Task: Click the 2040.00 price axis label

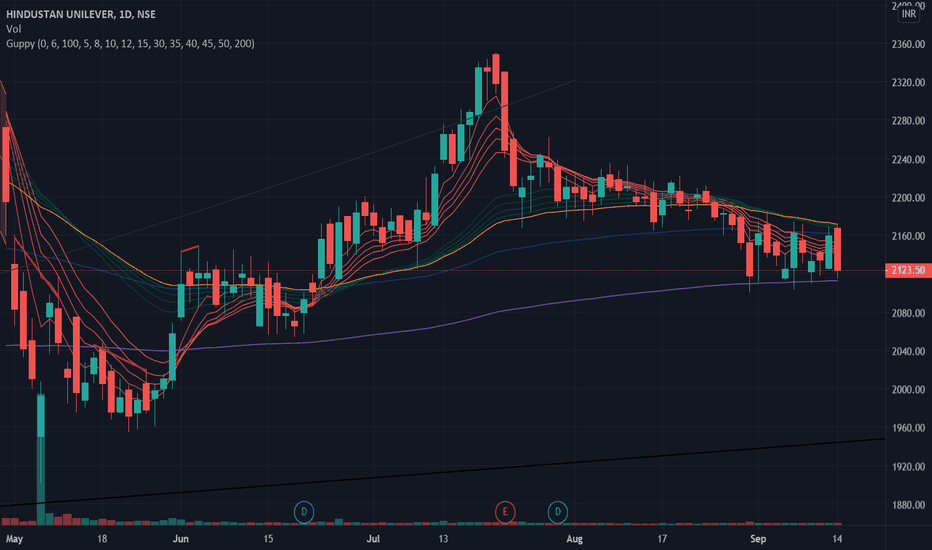Action: coord(908,351)
